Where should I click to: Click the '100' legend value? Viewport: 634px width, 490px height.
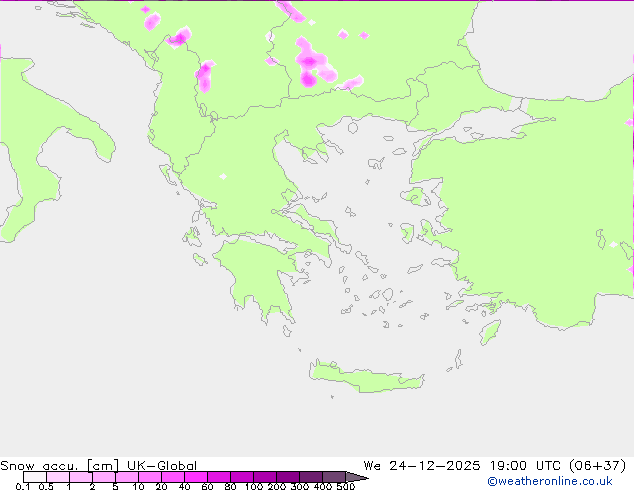point(254,486)
